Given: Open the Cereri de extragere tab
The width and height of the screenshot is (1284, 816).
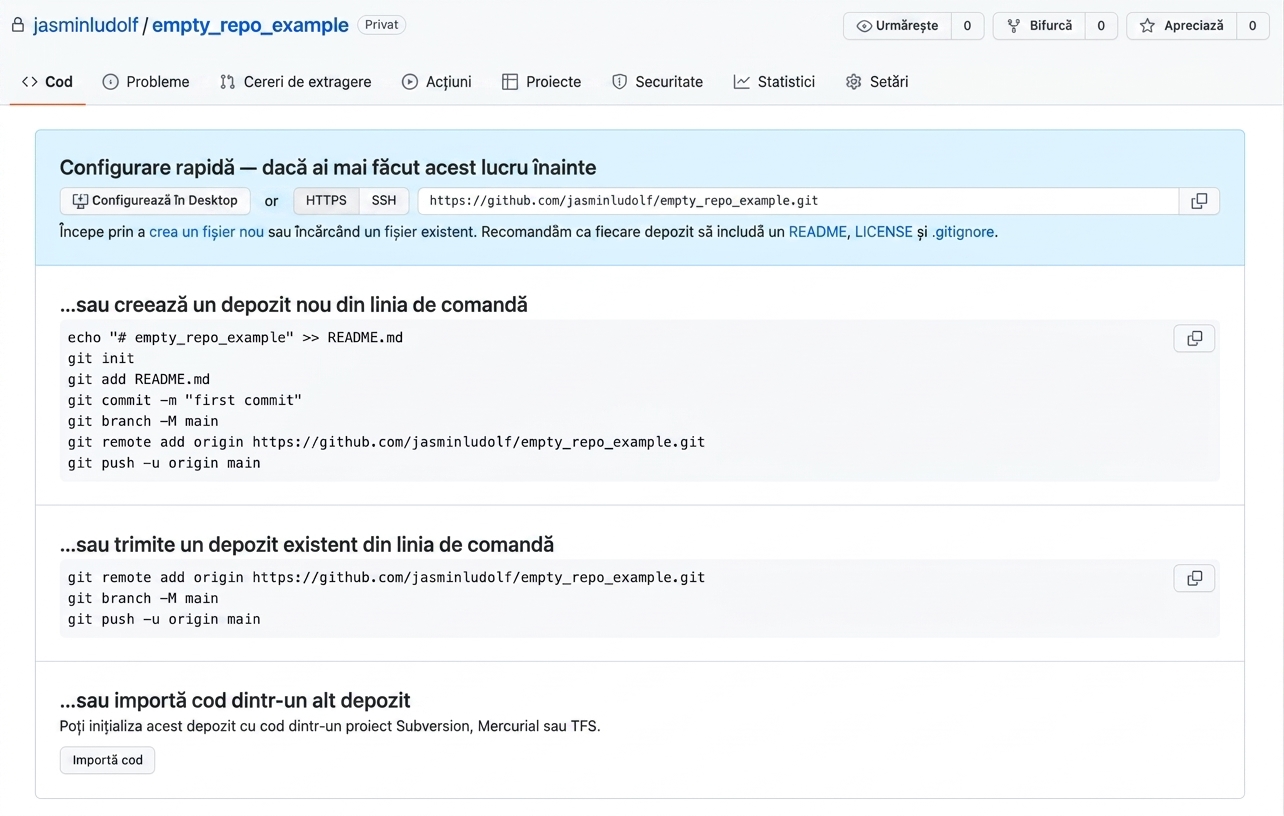Looking at the screenshot, I should pyautogui.click(x=296, y=82).
